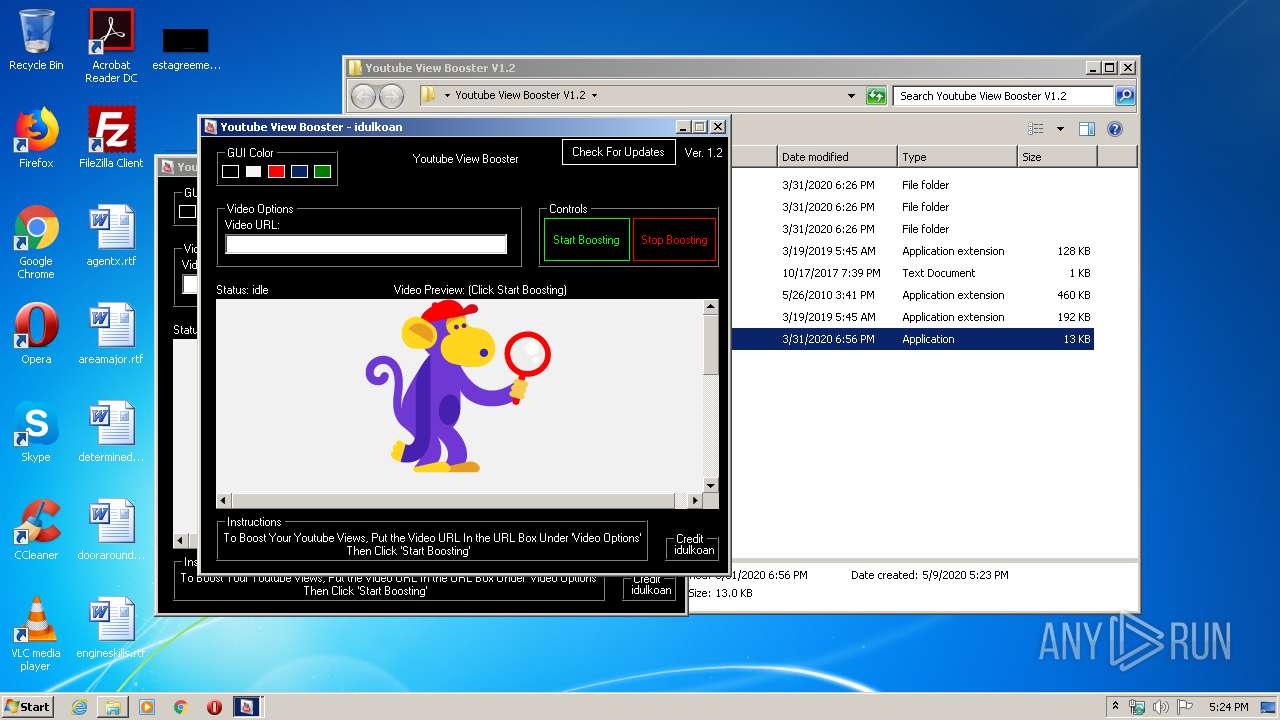Sort by the Date modified column header
The width and height of the screenshot is (1280, 720).
tap(837, 157)
